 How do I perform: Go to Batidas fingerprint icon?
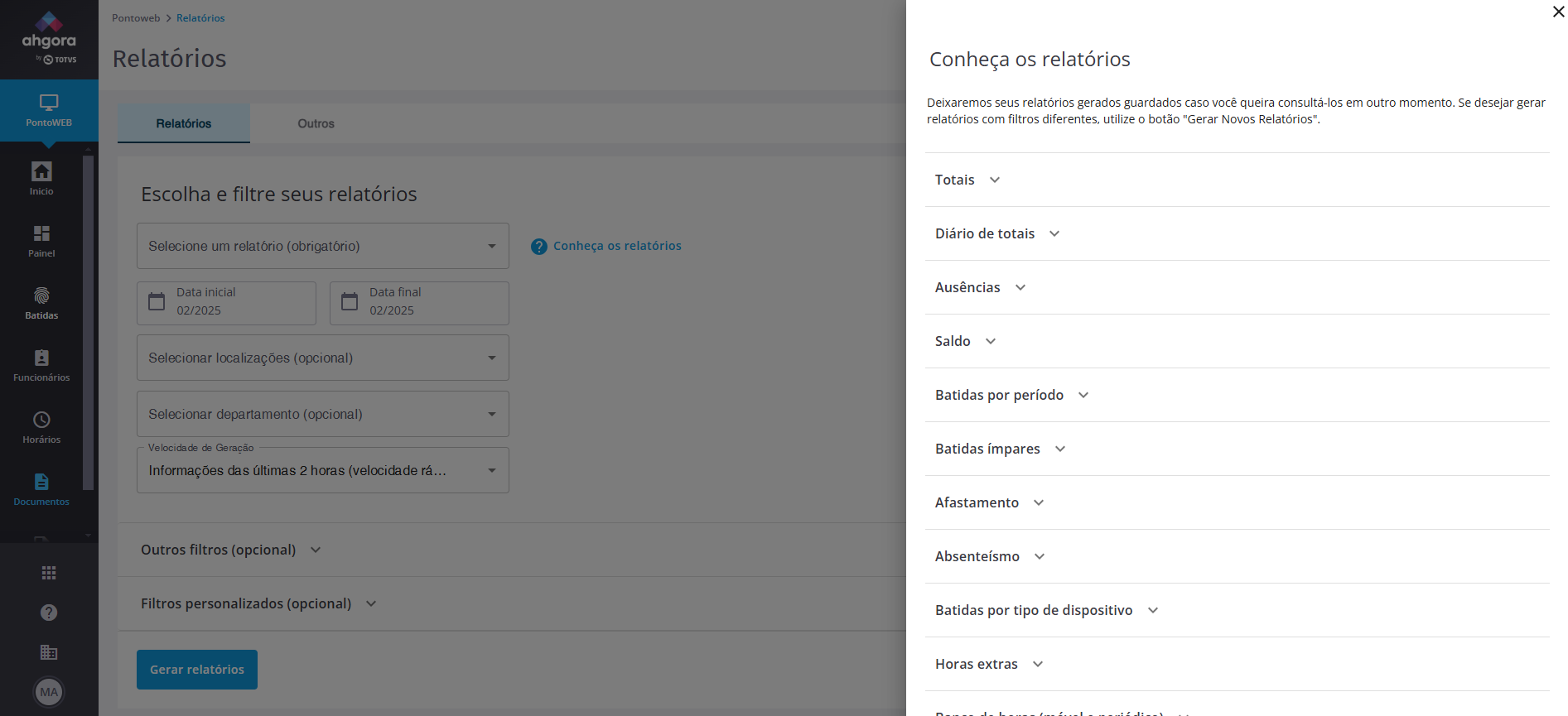coord(41,302)
